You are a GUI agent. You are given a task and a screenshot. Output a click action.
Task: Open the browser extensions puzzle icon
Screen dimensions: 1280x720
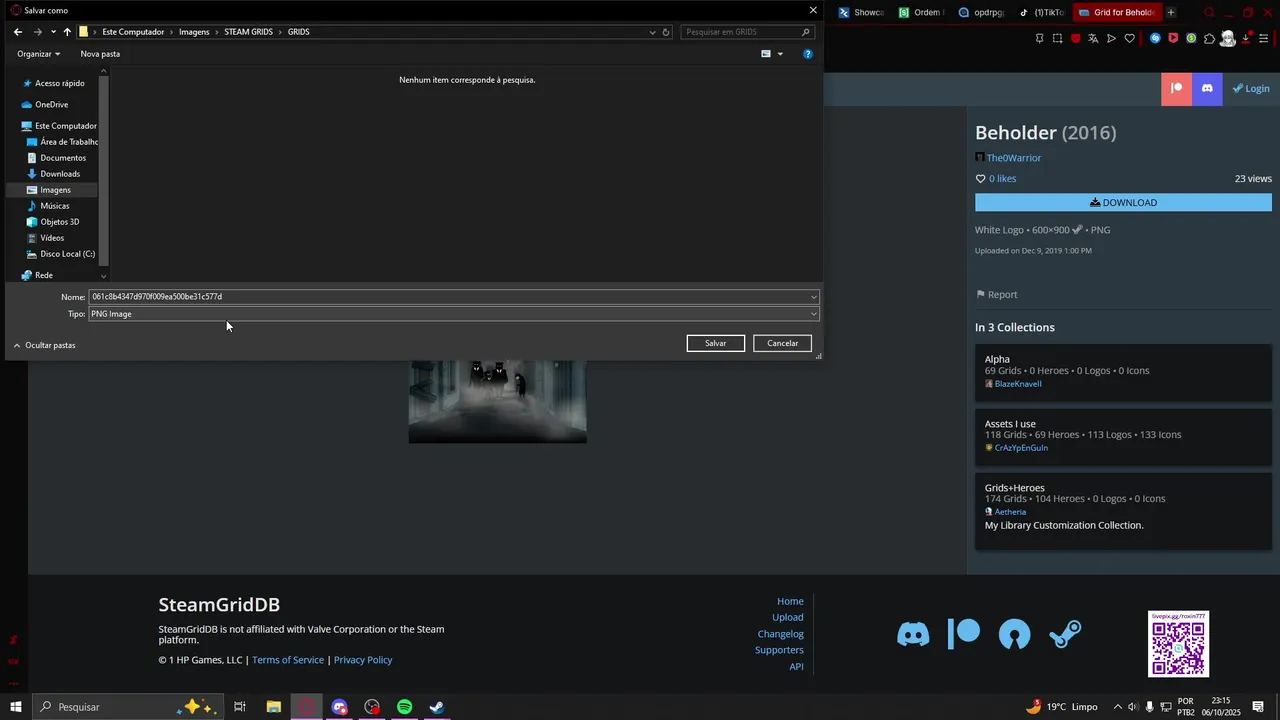[1209, 39]
